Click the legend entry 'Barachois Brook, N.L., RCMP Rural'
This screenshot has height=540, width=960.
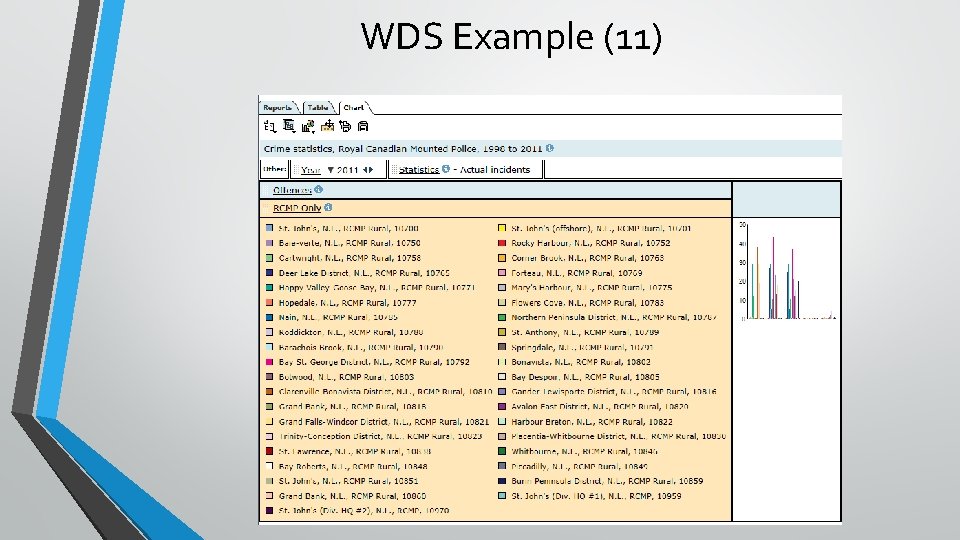[x=361, y=347]
